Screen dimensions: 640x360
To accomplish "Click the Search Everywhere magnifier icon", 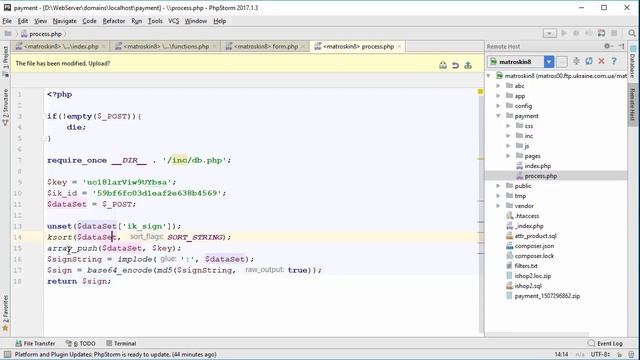I will [x=632, y=33].
